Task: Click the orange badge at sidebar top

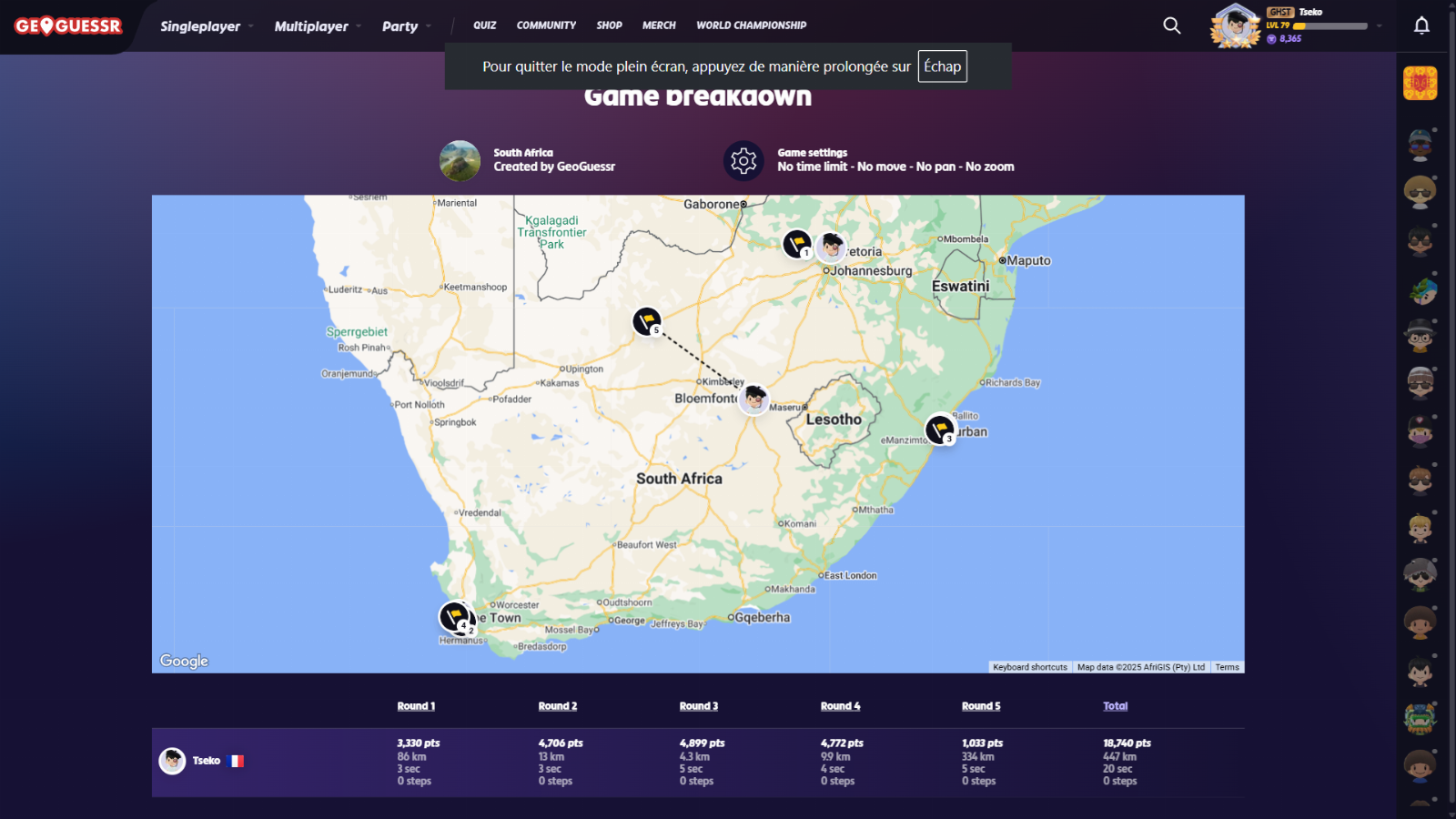Action: (x=1420, y=84)
